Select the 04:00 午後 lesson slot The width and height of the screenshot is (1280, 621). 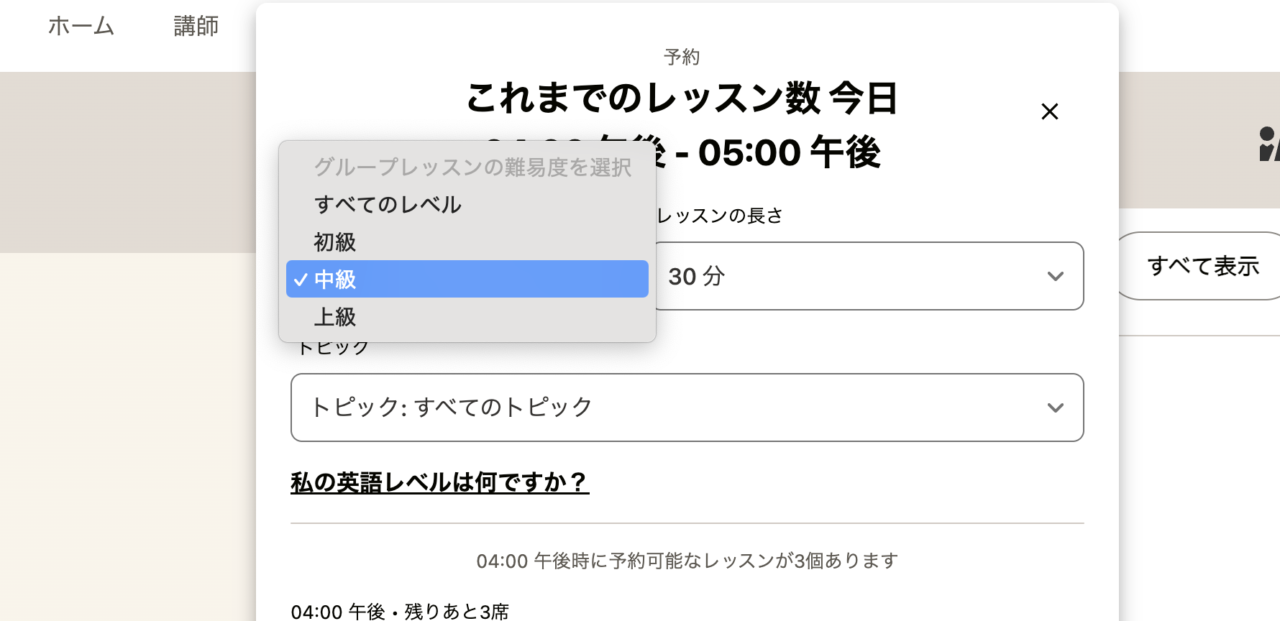tap(400, 611)
